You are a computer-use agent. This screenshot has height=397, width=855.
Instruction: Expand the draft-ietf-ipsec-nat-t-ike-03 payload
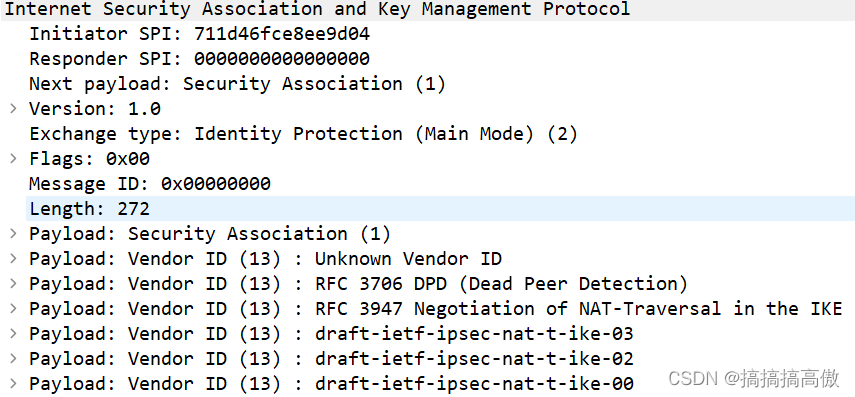coord(14,334)
